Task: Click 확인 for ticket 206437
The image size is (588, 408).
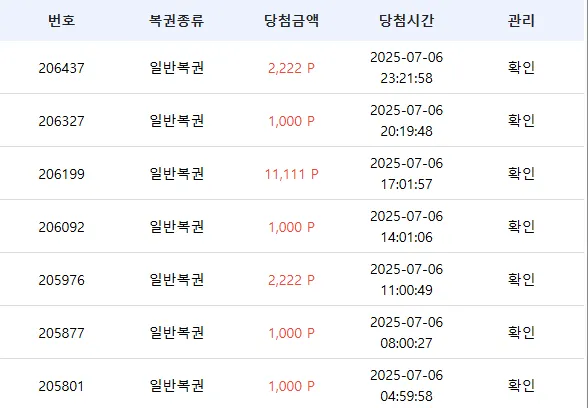Action: point(521,68)
